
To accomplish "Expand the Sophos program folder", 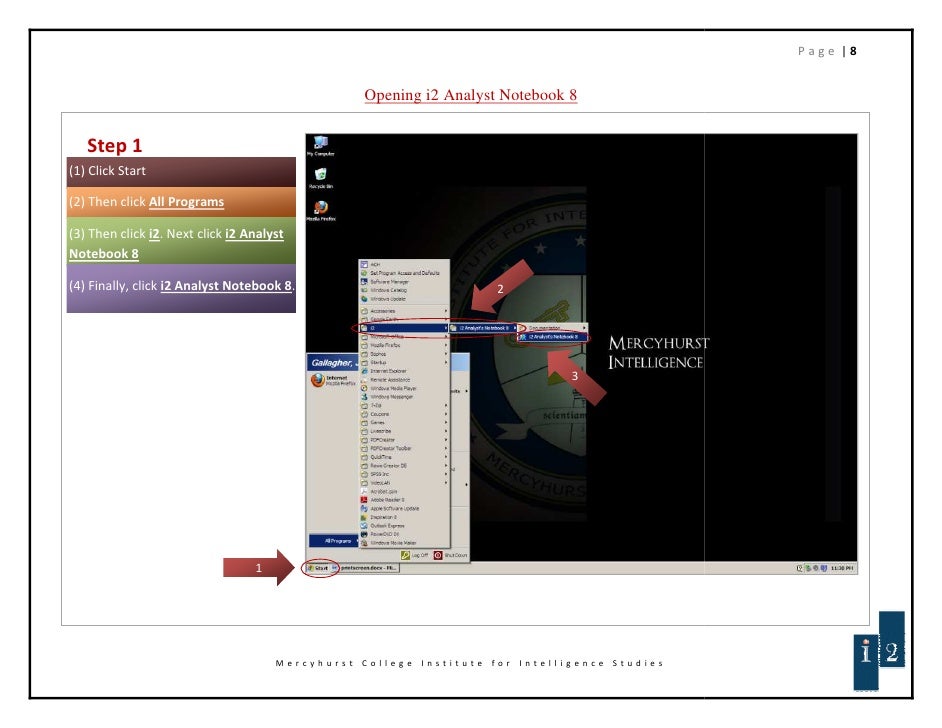I will point(404,354).
